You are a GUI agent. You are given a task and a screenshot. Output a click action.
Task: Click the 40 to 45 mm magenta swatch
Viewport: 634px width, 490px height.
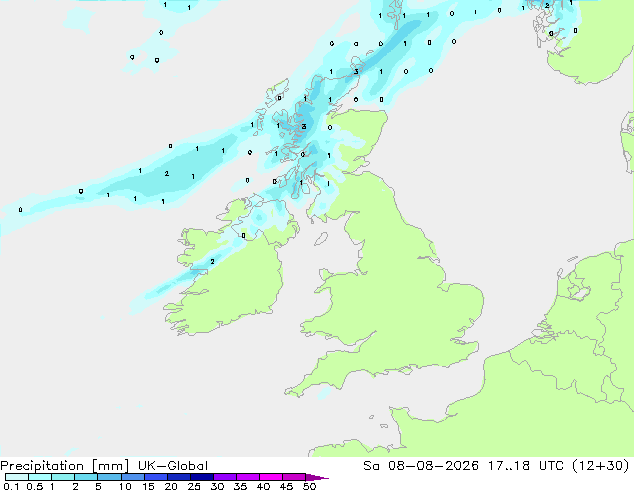pos(271,477)
